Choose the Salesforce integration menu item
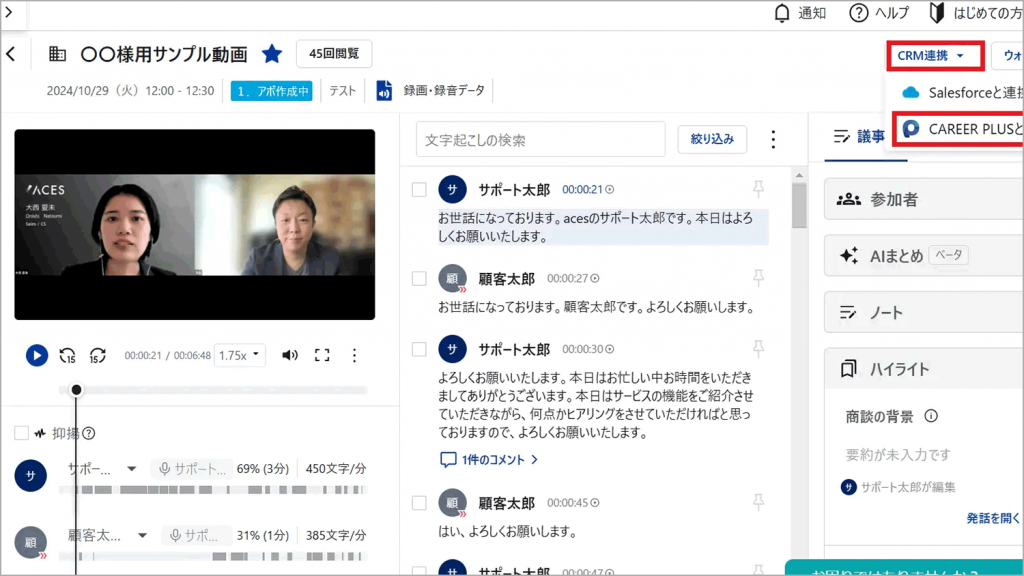Viewport: 1024px width, 576px height. 962,92
